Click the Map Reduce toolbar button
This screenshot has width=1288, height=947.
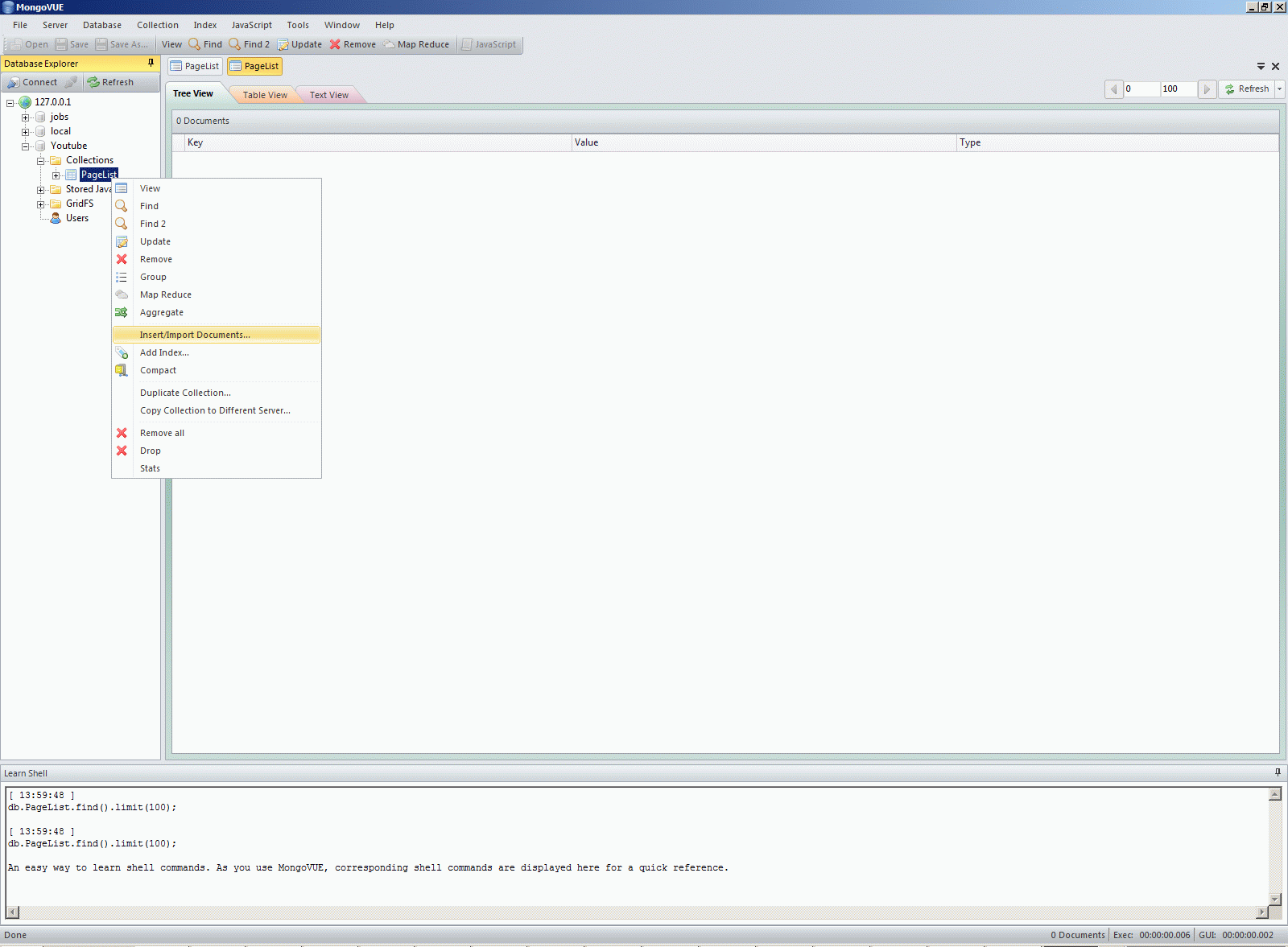coord(416,44)
